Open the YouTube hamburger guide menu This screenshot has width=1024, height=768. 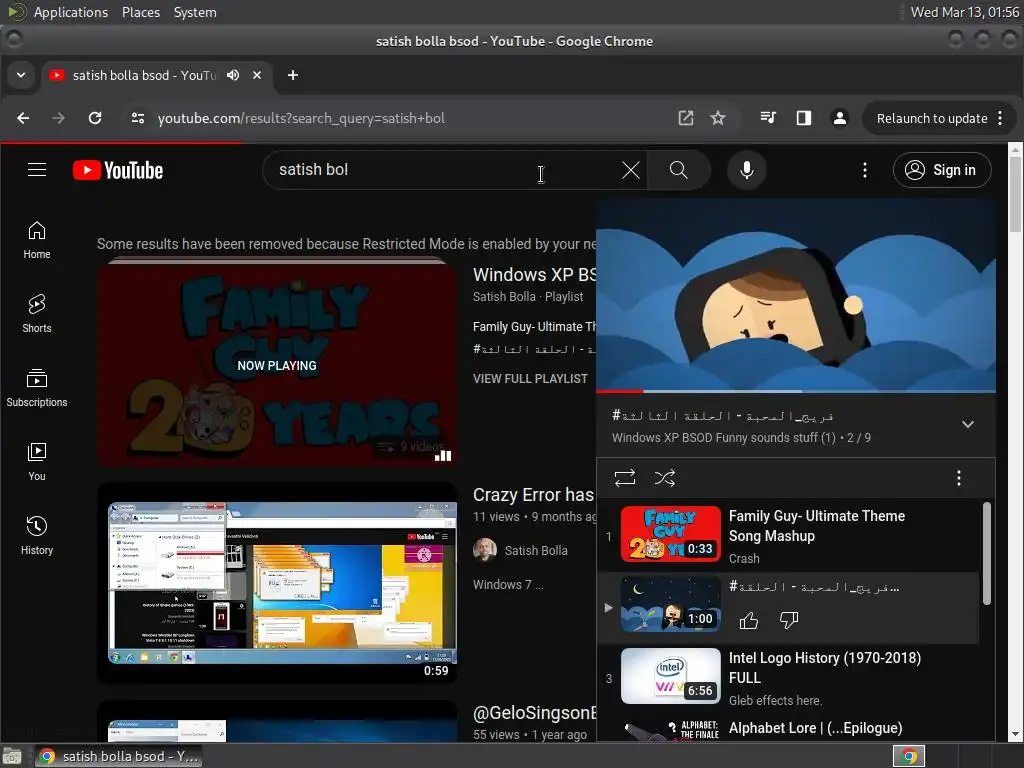pyautogui.click(x=37, y=170)
